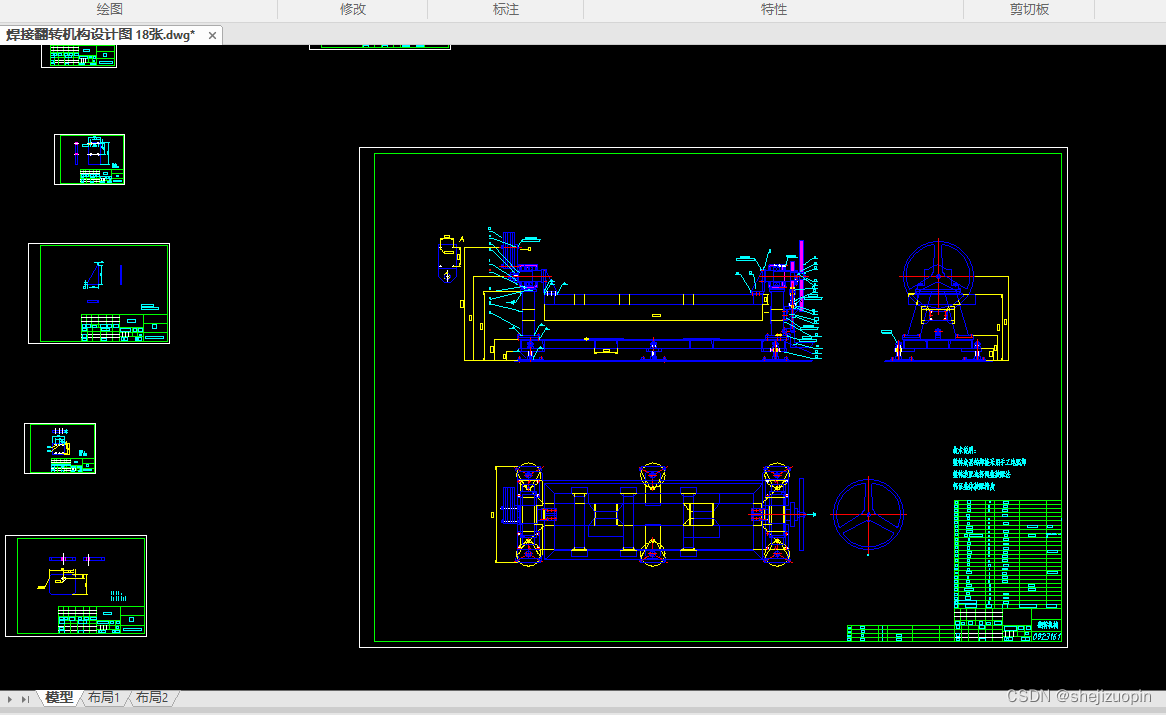The width and height of the screenshot is (1166, 715).
Task: Switch to the 布局2 layout tab
Action: tap(152, 697)
